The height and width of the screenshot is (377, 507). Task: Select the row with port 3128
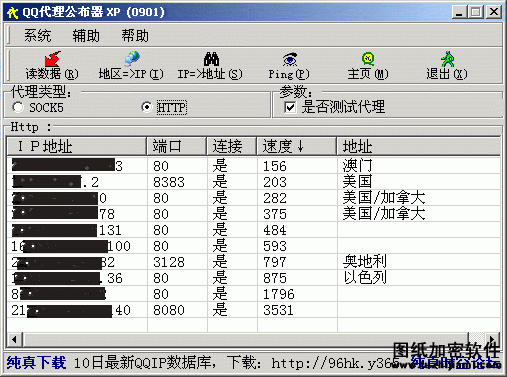click(253, 262)
